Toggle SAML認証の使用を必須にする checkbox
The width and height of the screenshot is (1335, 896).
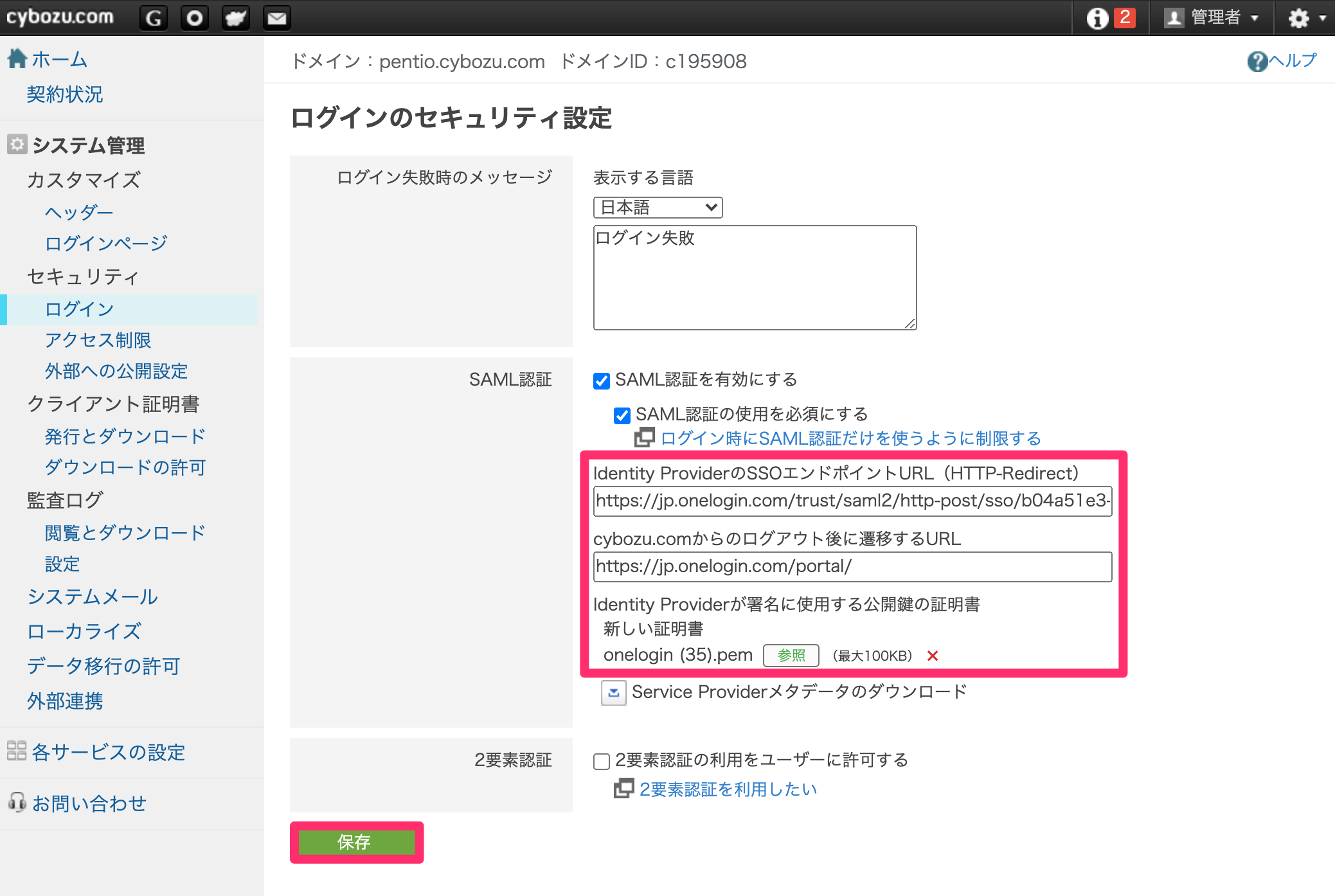(x=622, y=416)
